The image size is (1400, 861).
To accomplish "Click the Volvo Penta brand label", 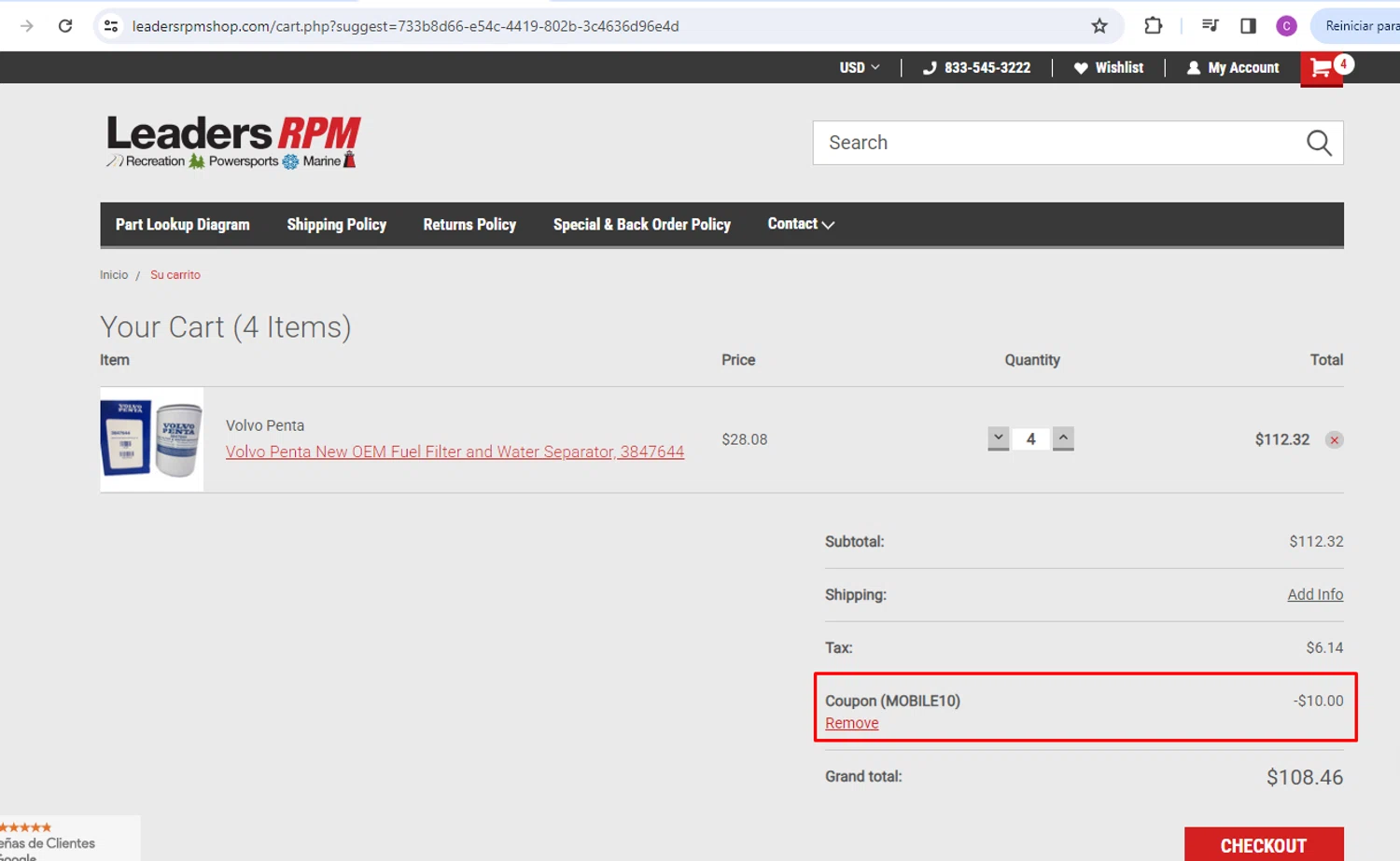I will 265,425.
